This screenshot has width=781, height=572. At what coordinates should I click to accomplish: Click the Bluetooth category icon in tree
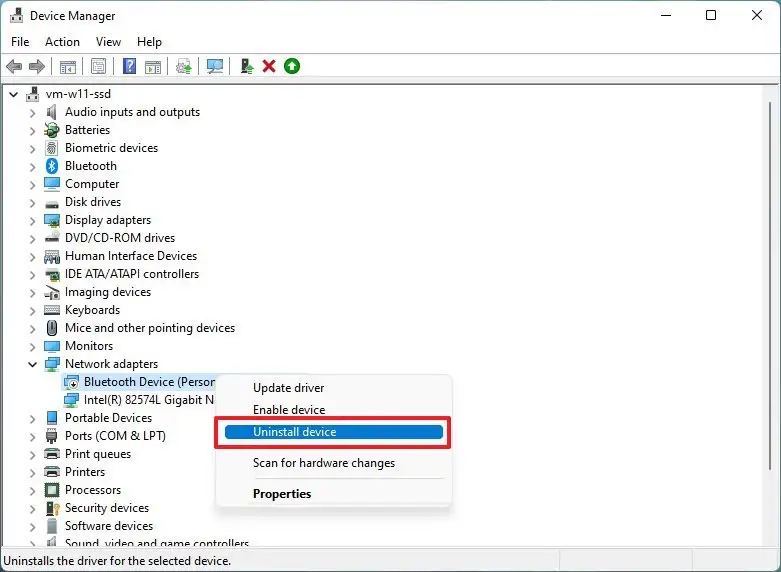(x=52, y=166)
